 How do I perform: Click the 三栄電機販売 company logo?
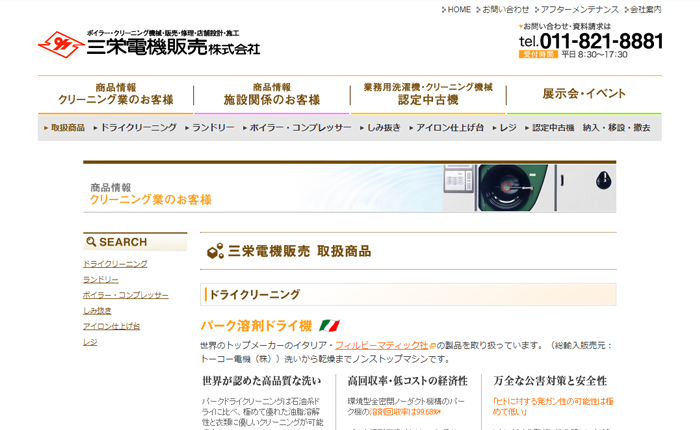pos(149,44)
